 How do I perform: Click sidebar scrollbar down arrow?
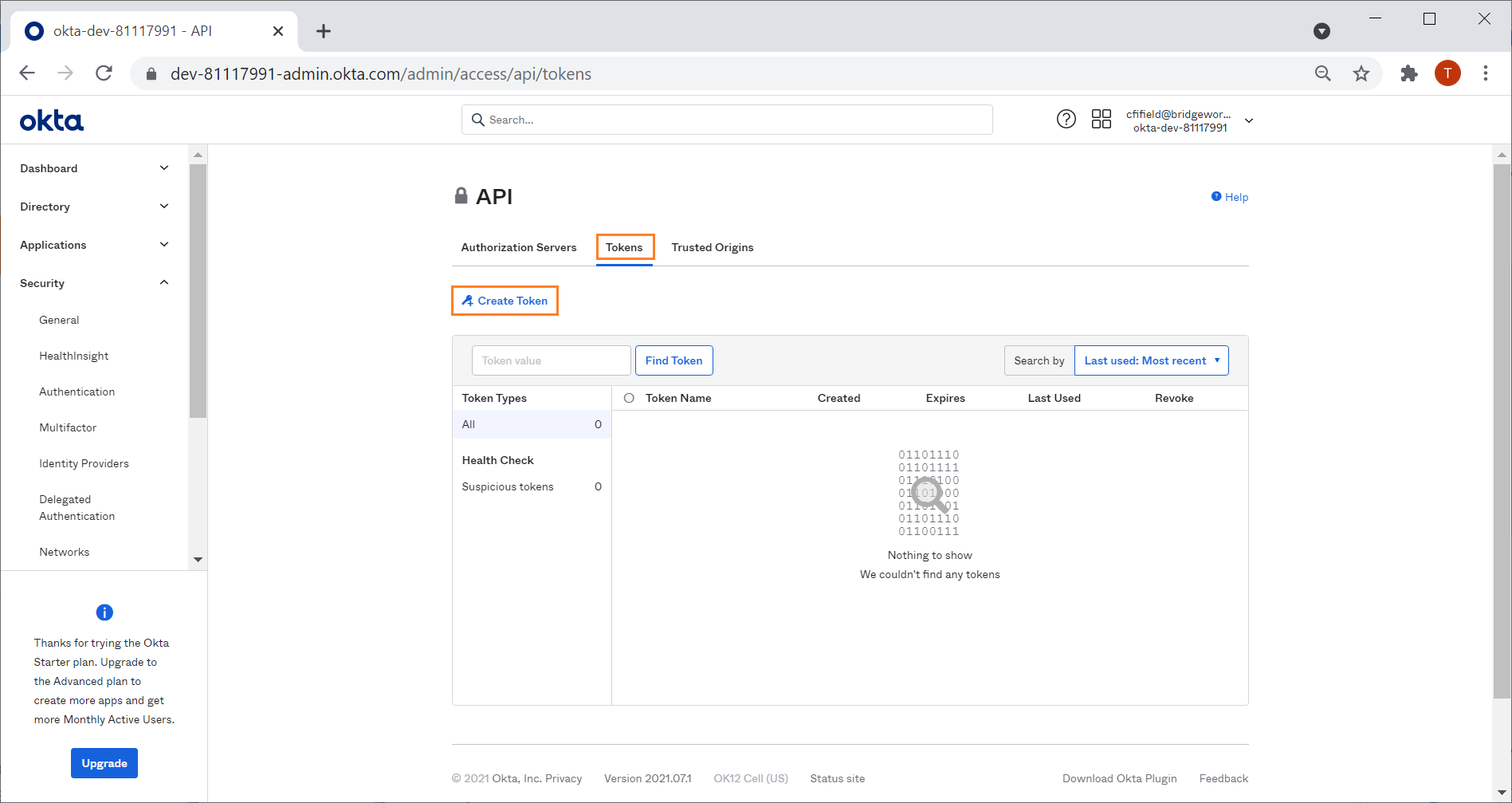198,560
